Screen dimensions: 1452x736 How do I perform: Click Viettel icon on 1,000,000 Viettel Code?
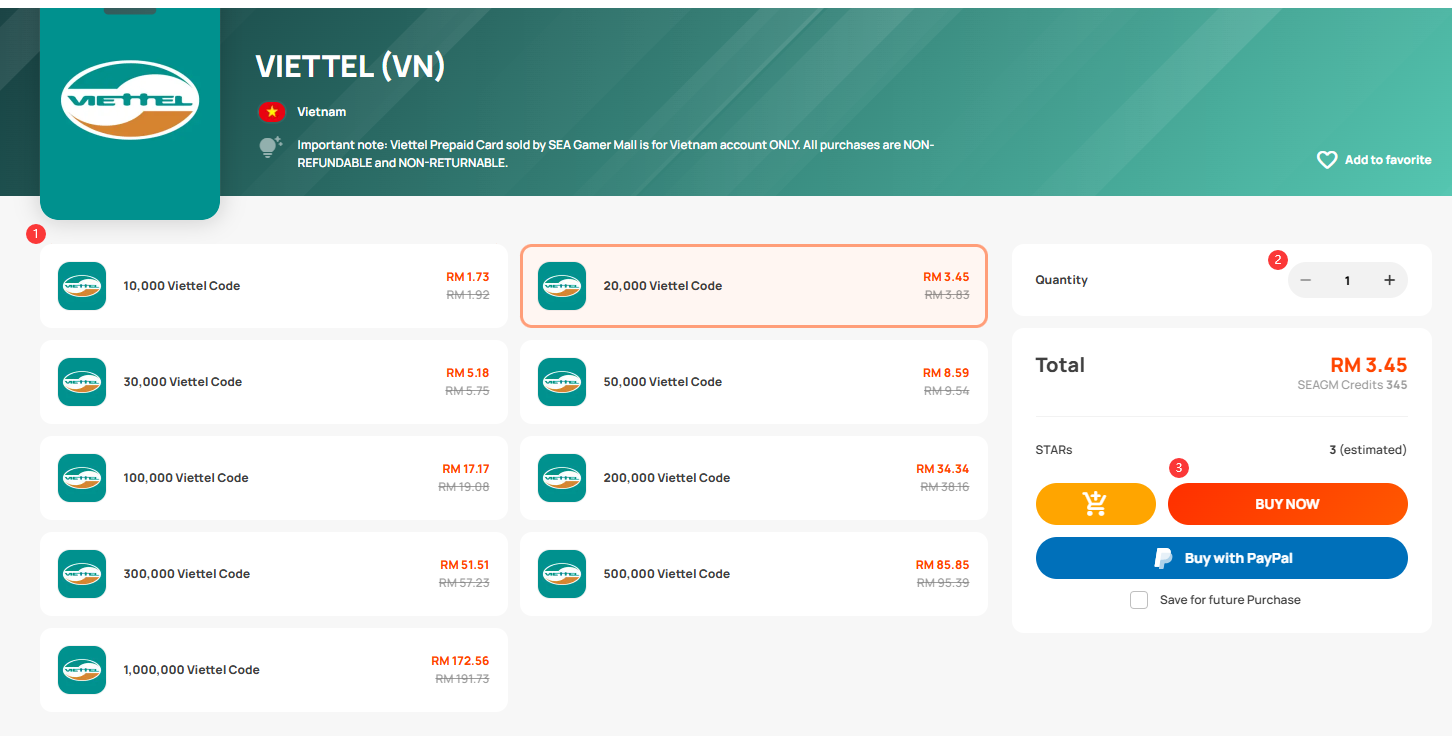[82, 670]
